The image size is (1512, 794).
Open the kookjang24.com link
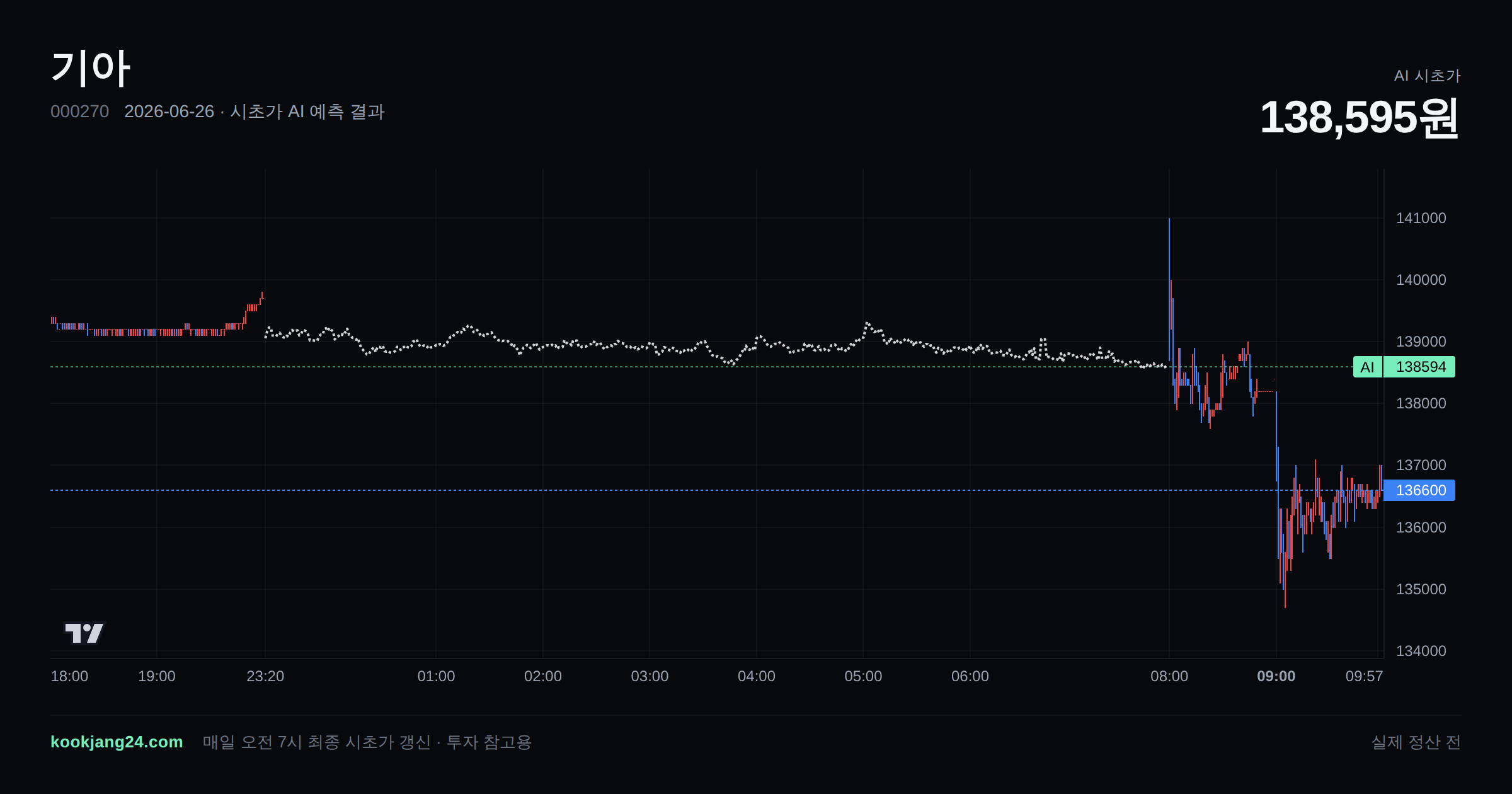[x=117, y=742]
